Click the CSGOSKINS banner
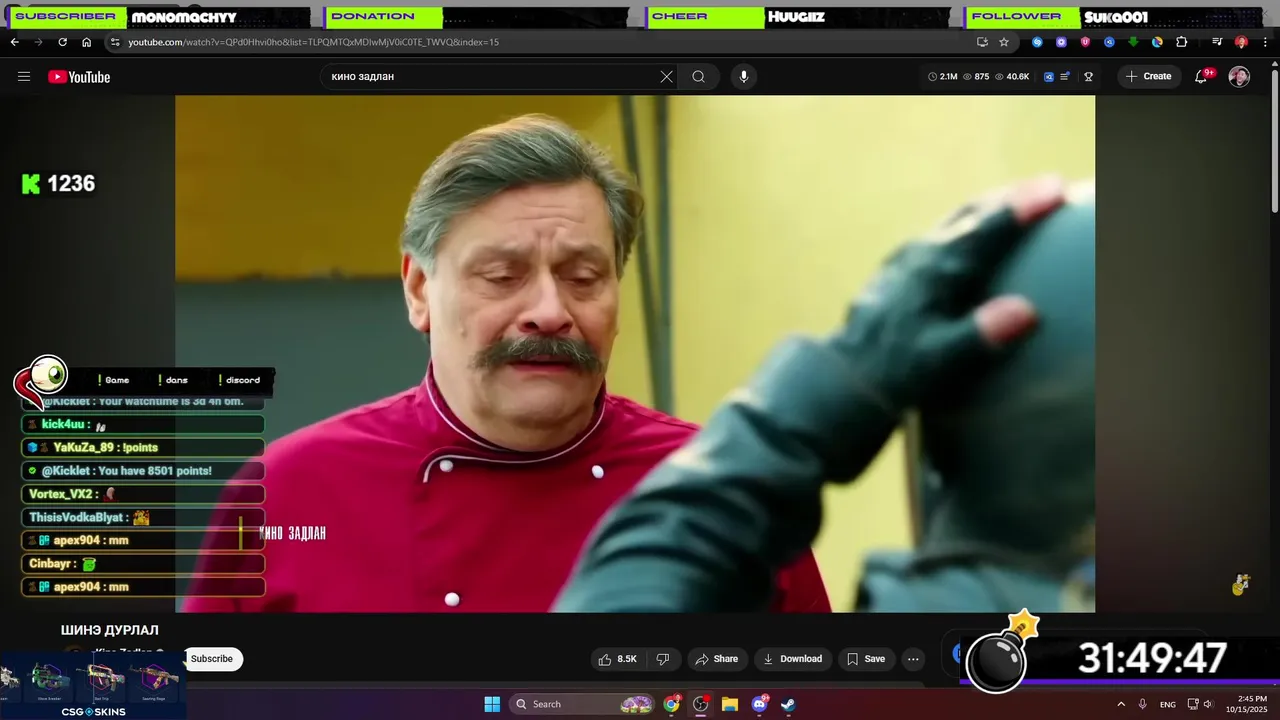 click(x=93, y=684)
